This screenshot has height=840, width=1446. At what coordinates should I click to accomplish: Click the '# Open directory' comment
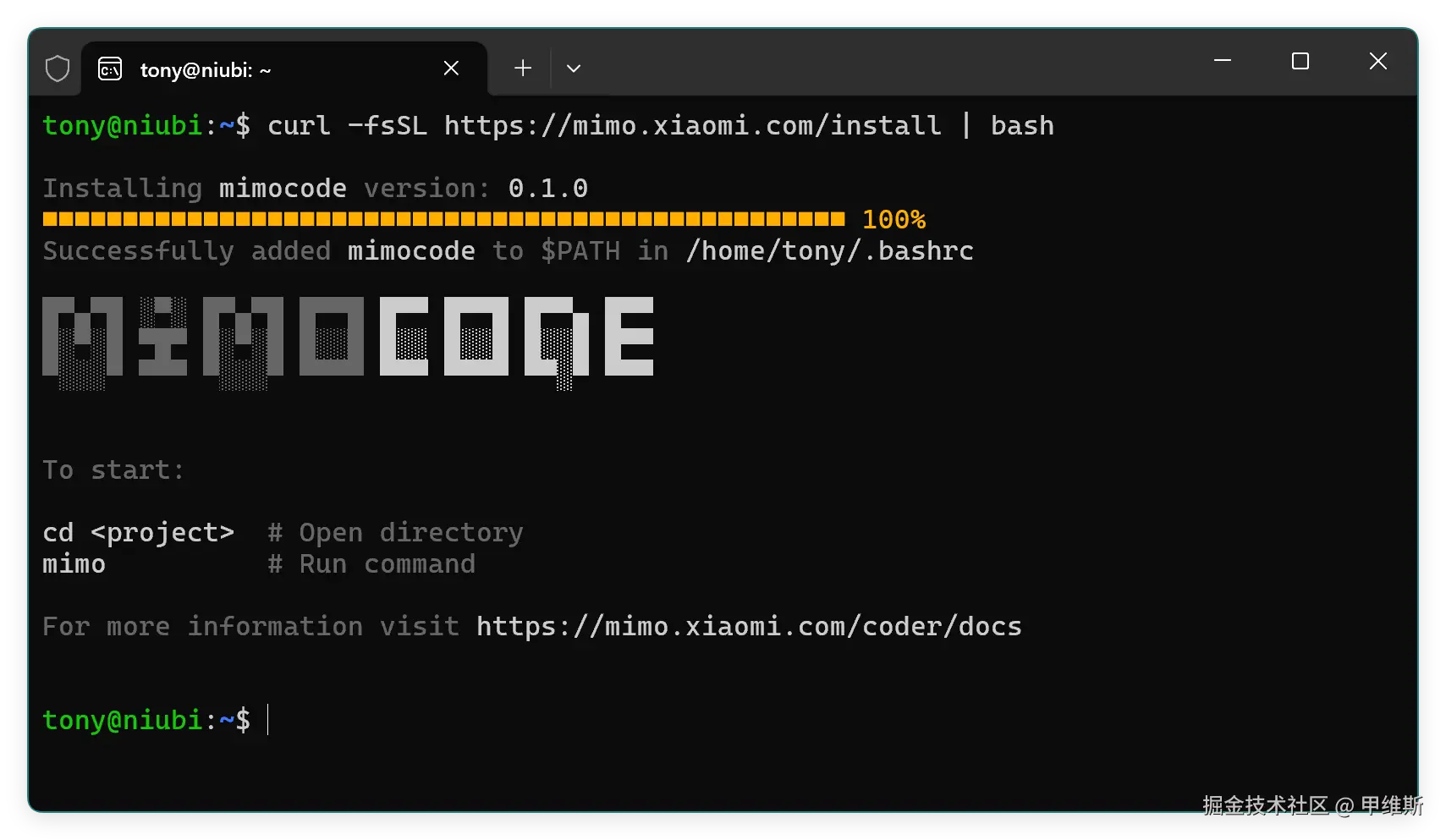pyautogui.click(x=395, y=533)
